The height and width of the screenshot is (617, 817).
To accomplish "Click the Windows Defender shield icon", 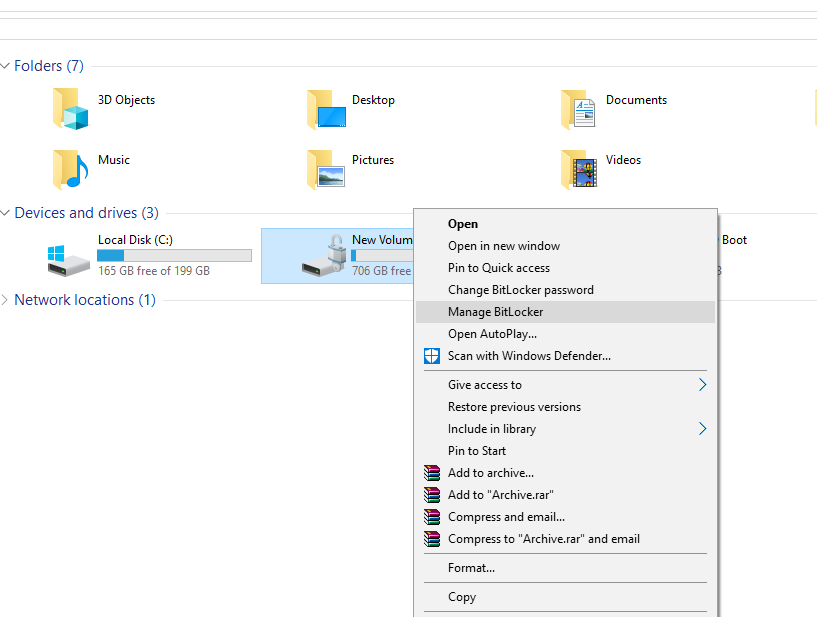I will pos(431,356).
